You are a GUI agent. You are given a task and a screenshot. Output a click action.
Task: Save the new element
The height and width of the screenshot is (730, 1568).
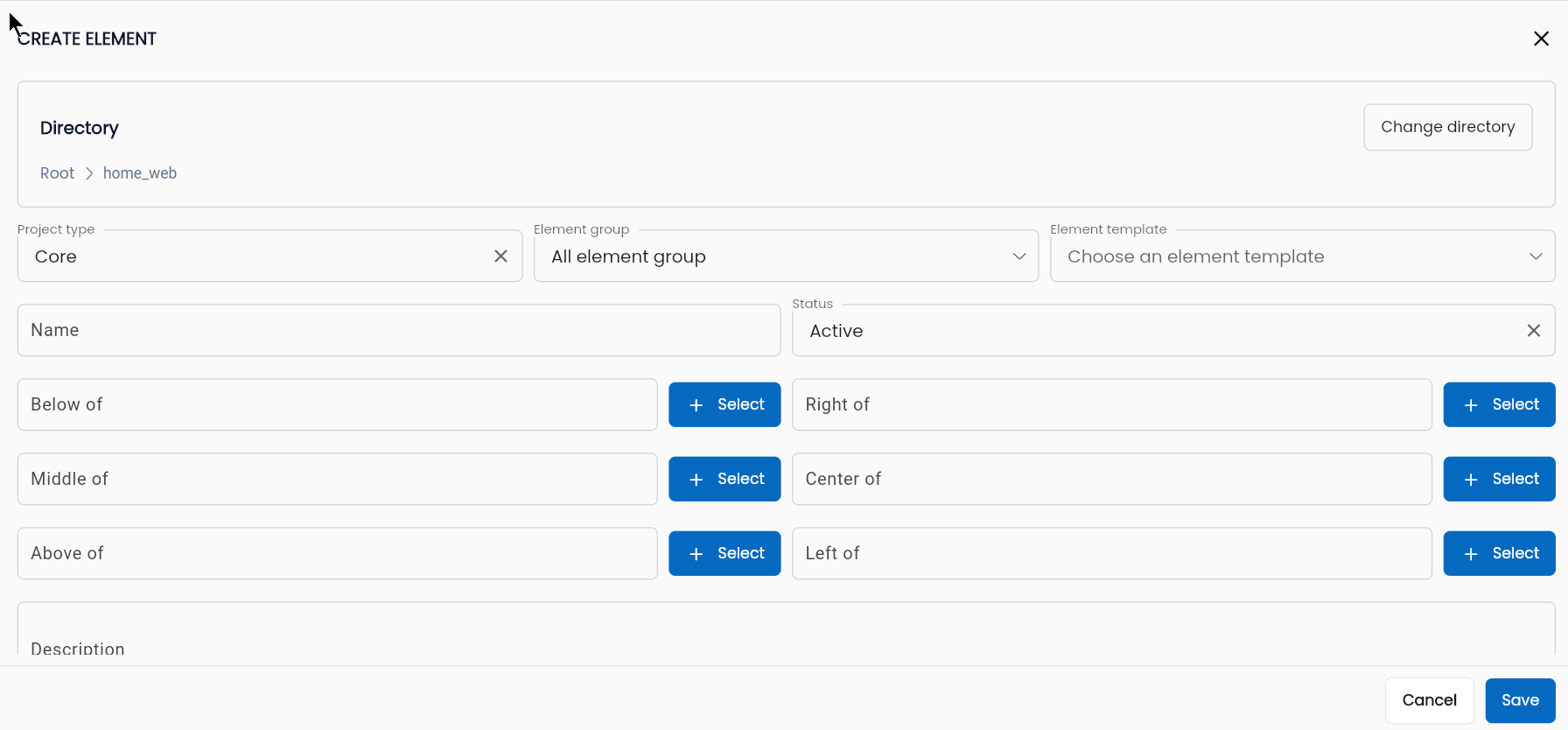1520,700
